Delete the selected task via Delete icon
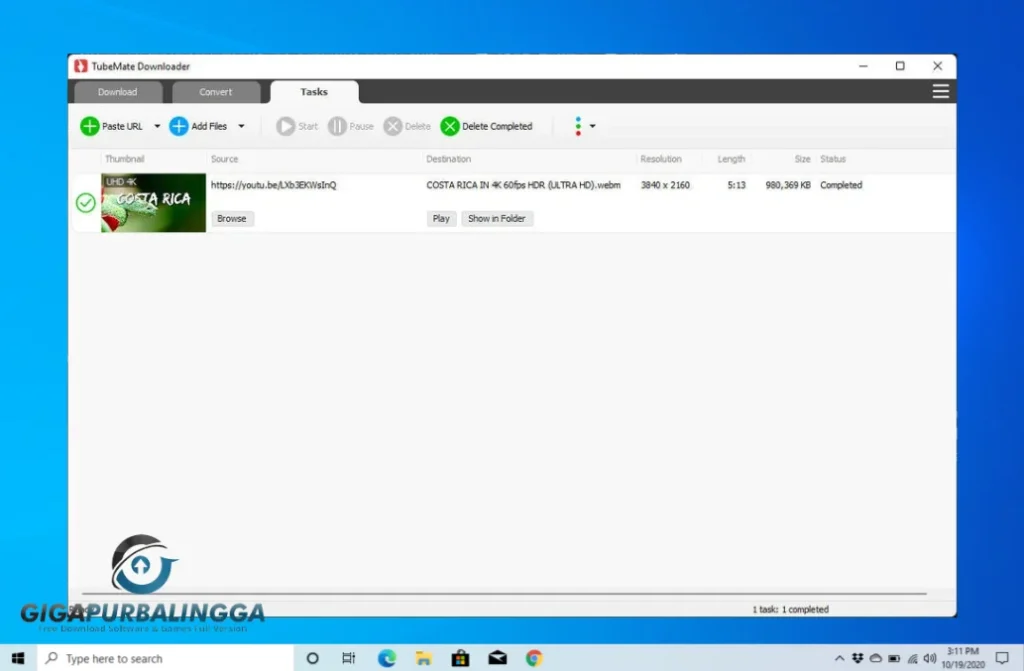Viewport: 1024px width, 671px height. [x=394, y=126]
